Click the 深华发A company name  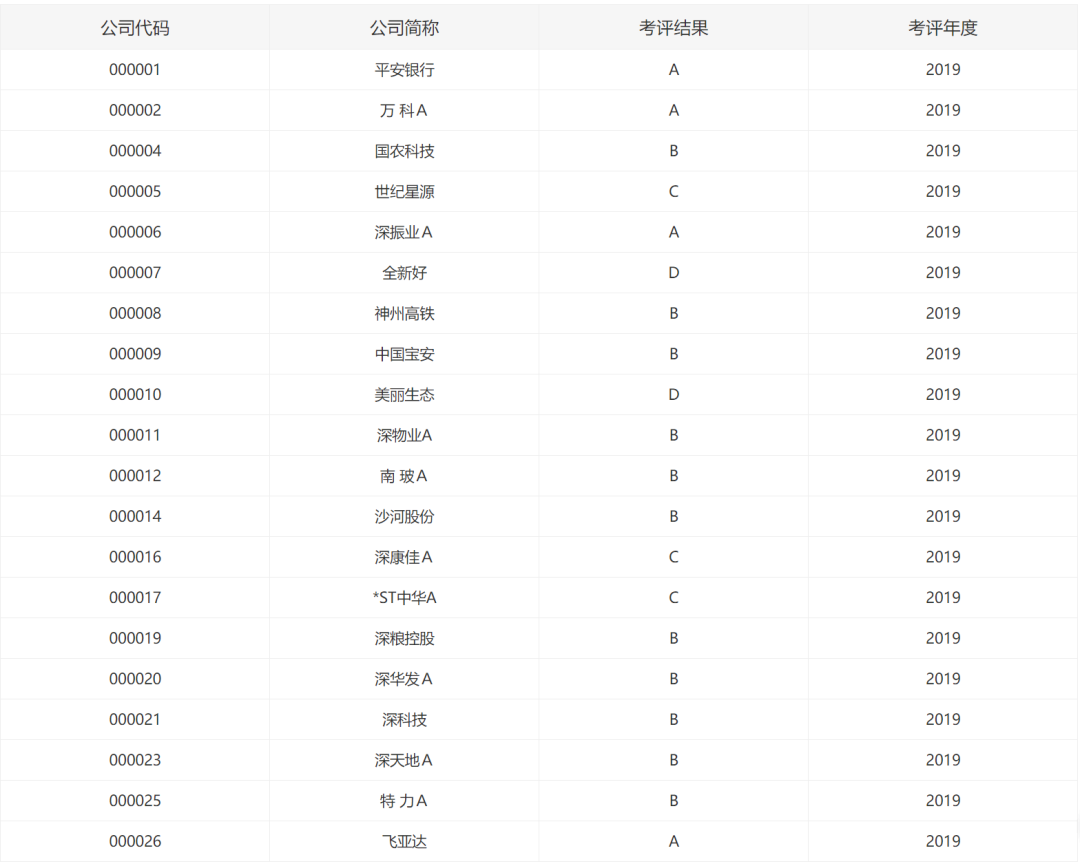[x=404, y=679]
